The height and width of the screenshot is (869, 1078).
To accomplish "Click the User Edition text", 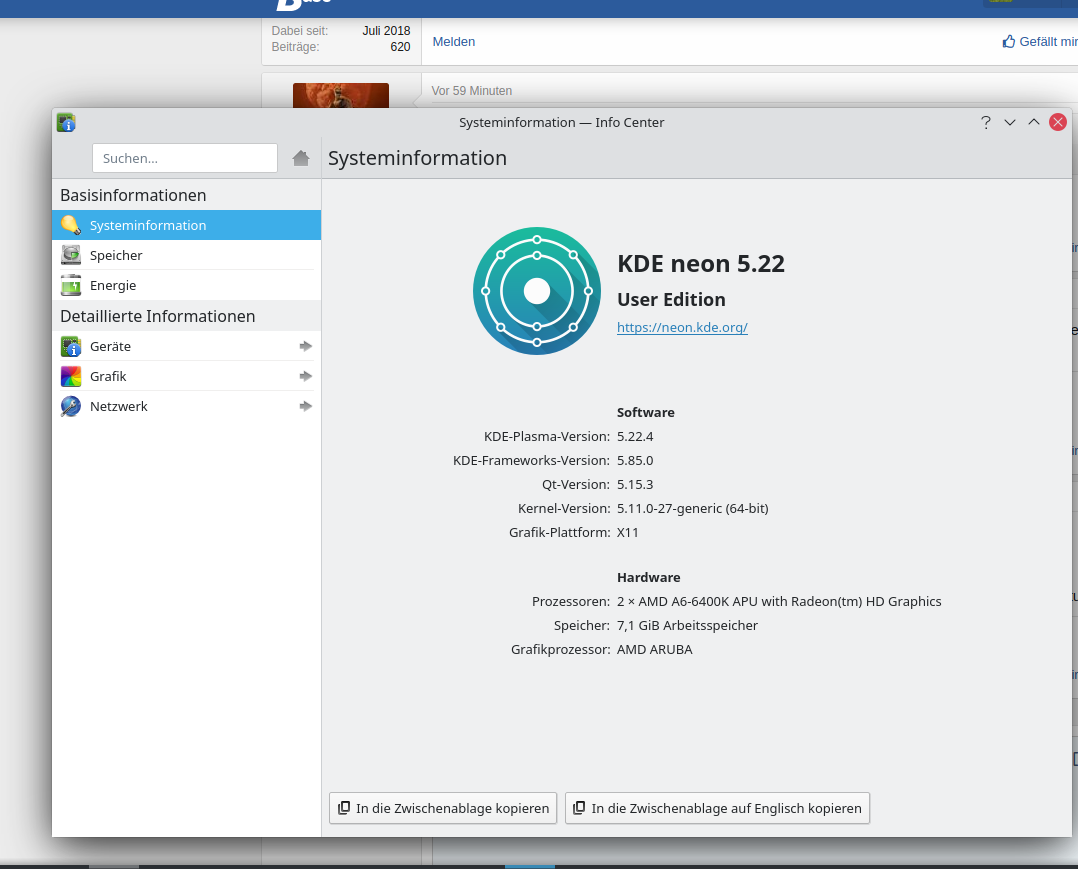I will pos(671,300).
